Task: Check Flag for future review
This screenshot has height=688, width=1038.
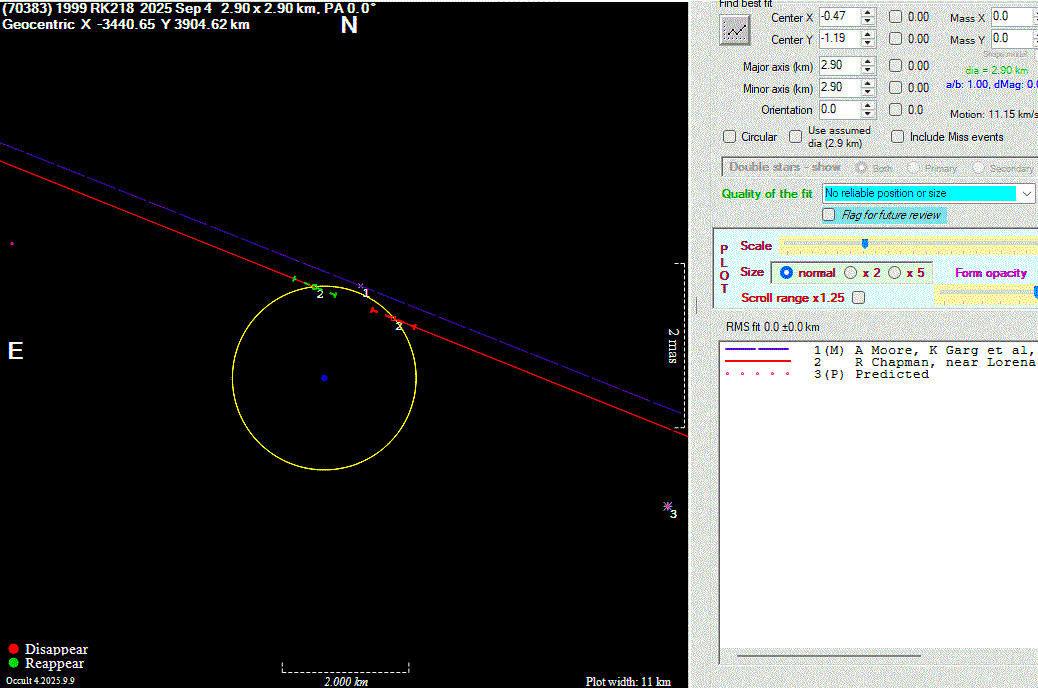Action: click(829, 215)
